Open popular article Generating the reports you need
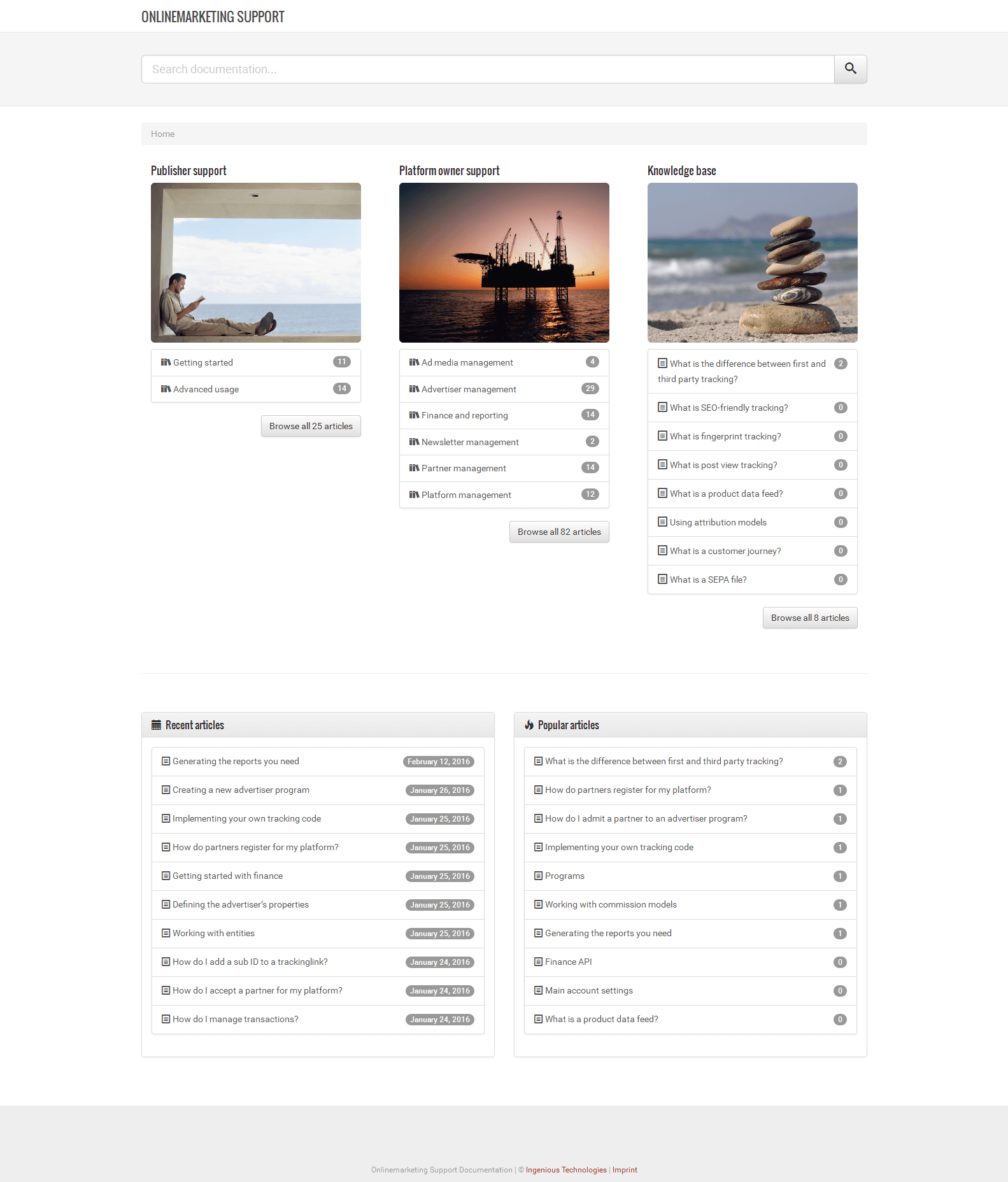This screenshot has height=1182, width=1008. click(x=690, y=933)
